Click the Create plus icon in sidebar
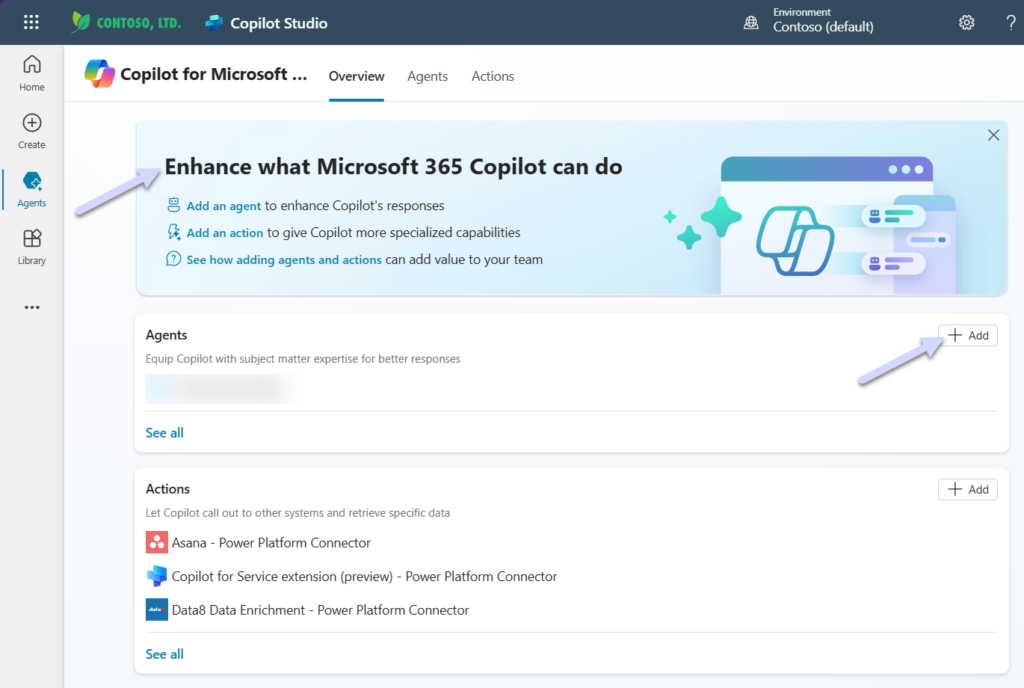The width and height of the screenshot is (1024, 688). tap(31, 123)
